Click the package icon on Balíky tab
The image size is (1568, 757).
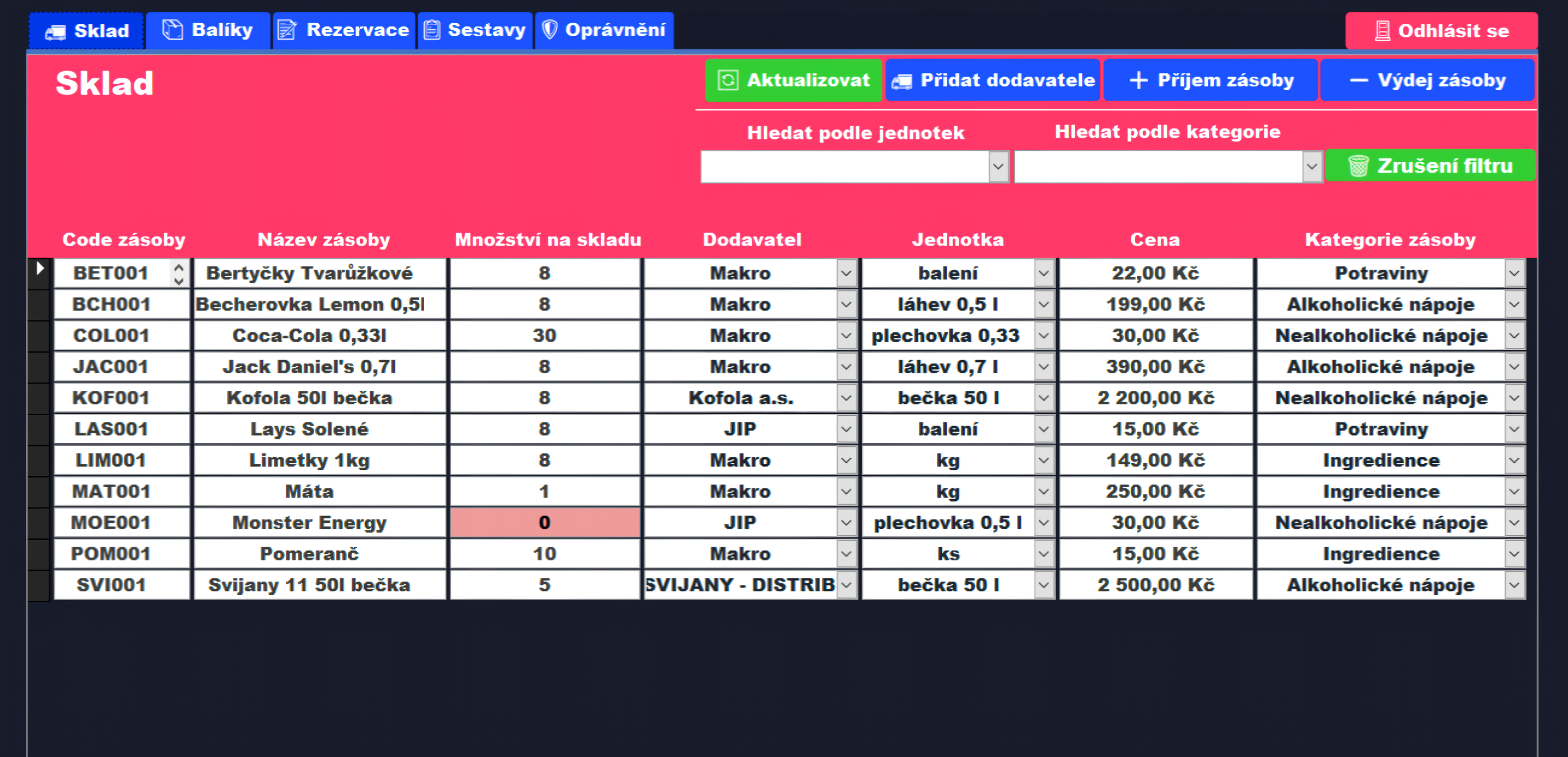click(173, 30)
